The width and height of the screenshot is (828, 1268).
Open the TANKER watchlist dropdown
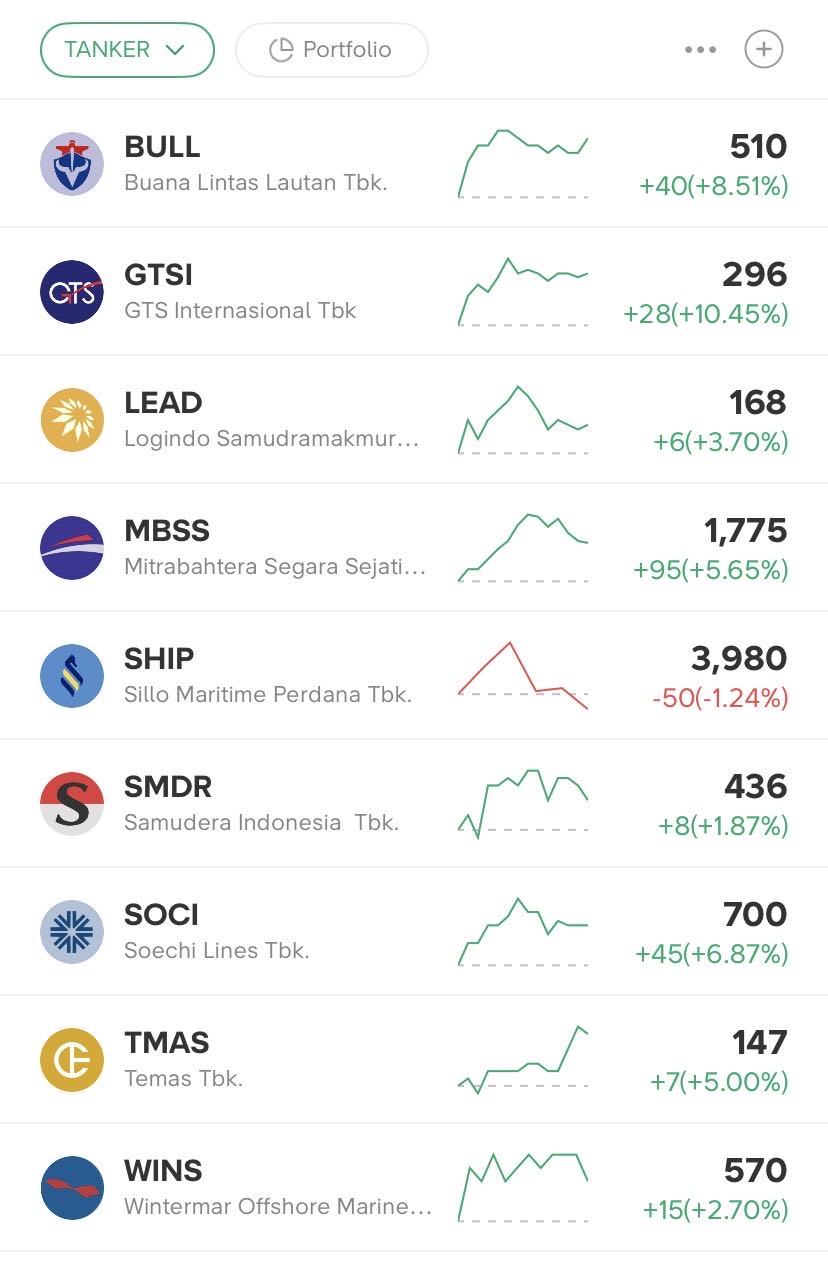tap(127, 50)
